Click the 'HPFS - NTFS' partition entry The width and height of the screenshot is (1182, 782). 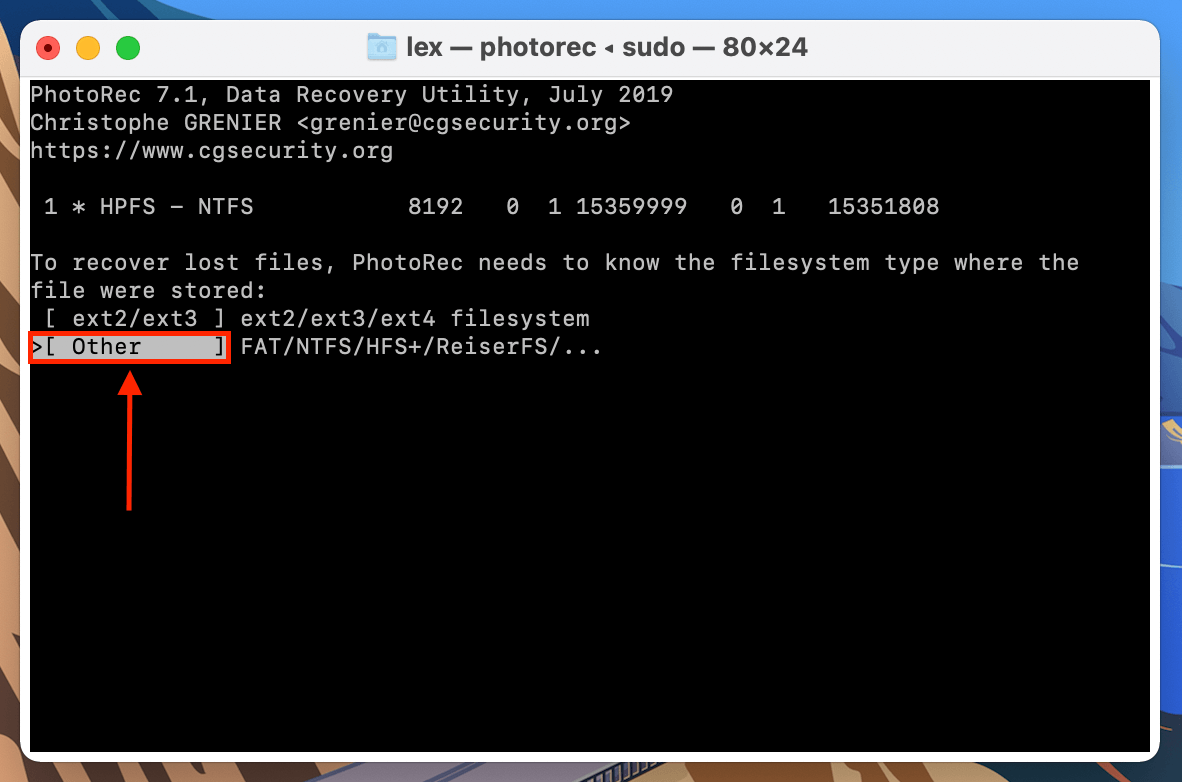pos(176,207)
